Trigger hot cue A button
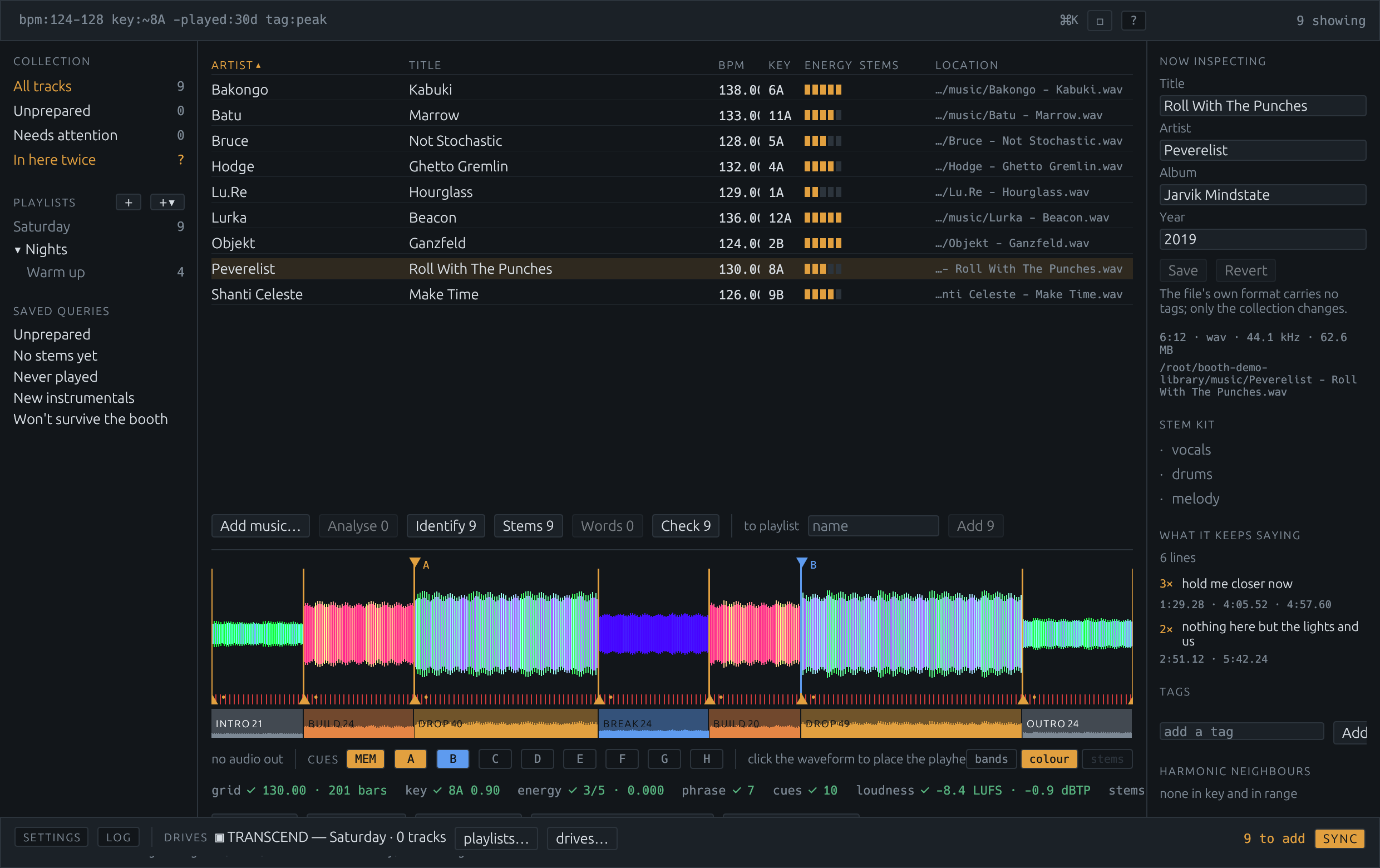1380x868 pixels. point(410,758)
